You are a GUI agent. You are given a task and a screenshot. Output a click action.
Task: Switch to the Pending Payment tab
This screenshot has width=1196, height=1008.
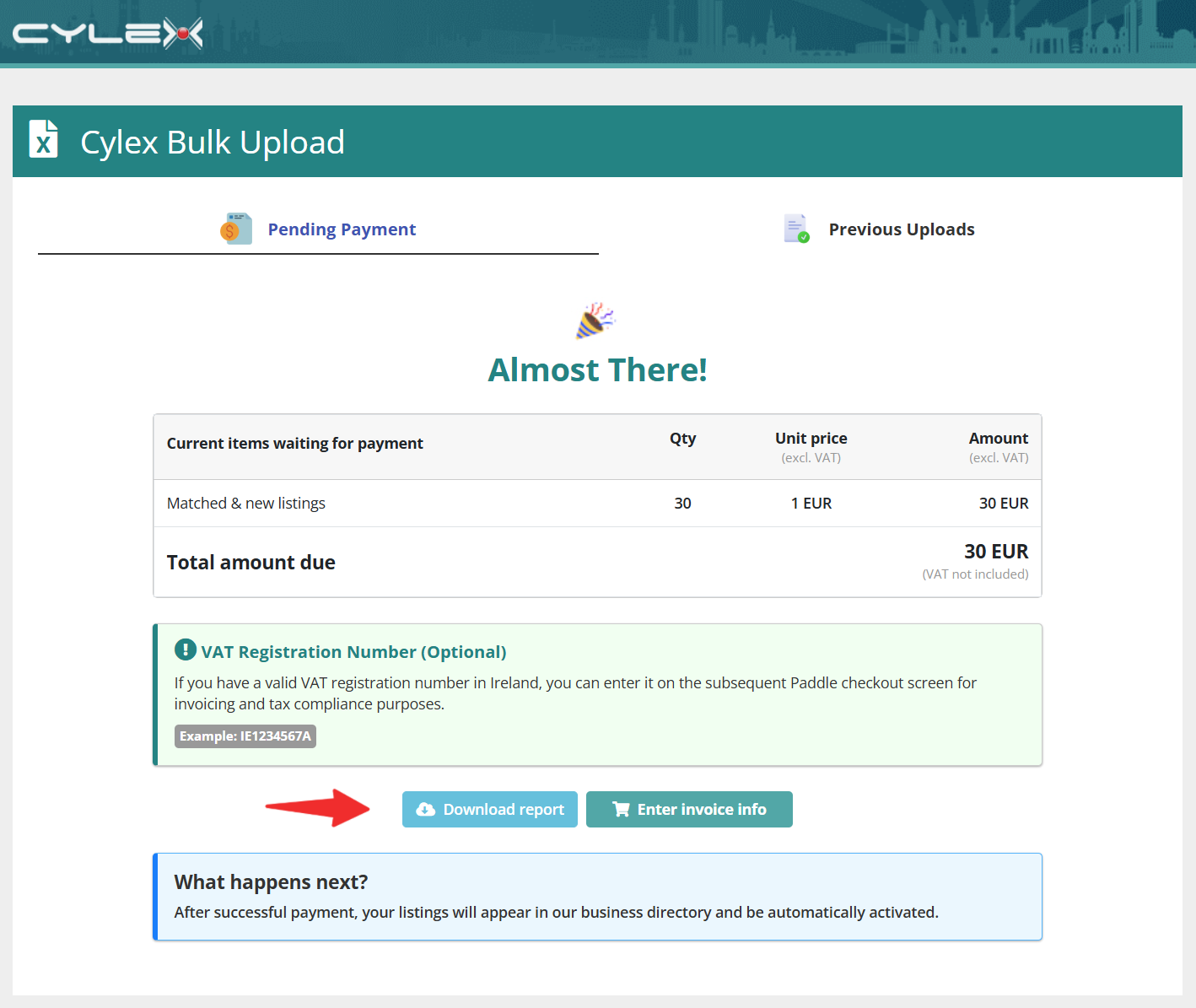(x=318, y=229)
